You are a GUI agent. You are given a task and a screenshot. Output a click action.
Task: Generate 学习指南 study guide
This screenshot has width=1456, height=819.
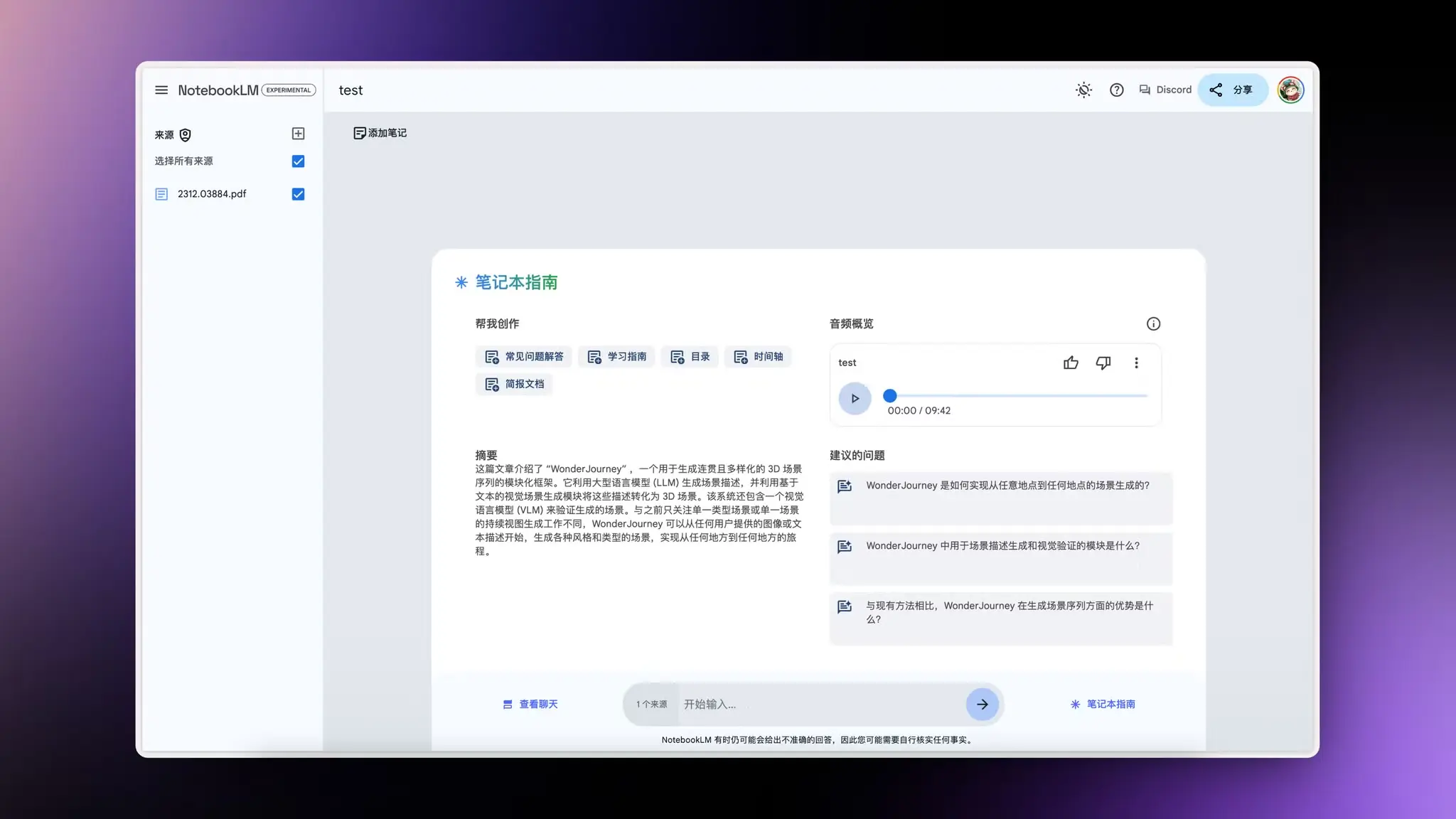point(617,357)
